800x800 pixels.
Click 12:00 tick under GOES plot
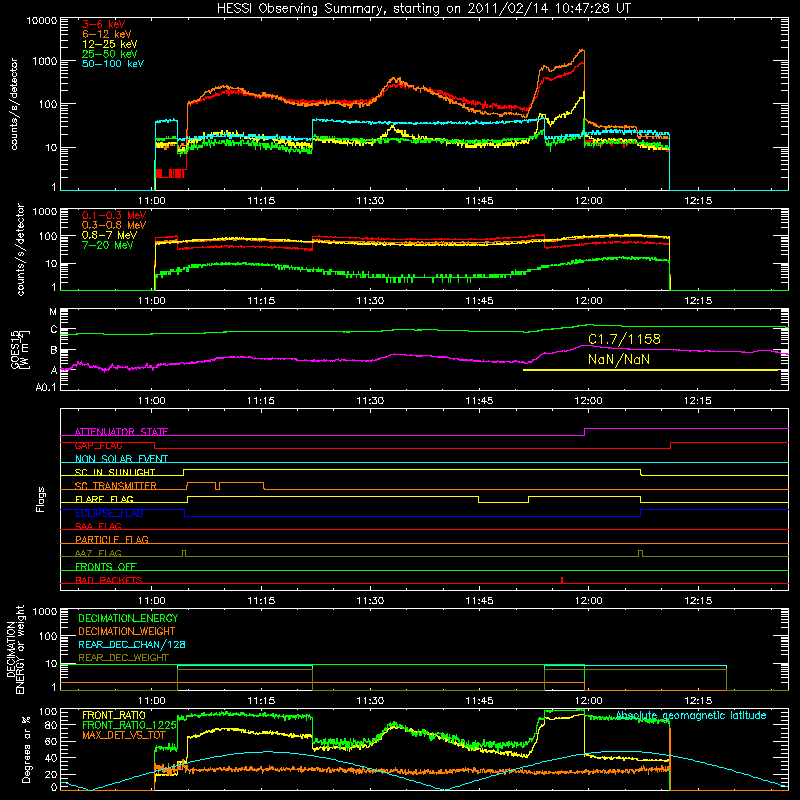[x=588, y=401]
